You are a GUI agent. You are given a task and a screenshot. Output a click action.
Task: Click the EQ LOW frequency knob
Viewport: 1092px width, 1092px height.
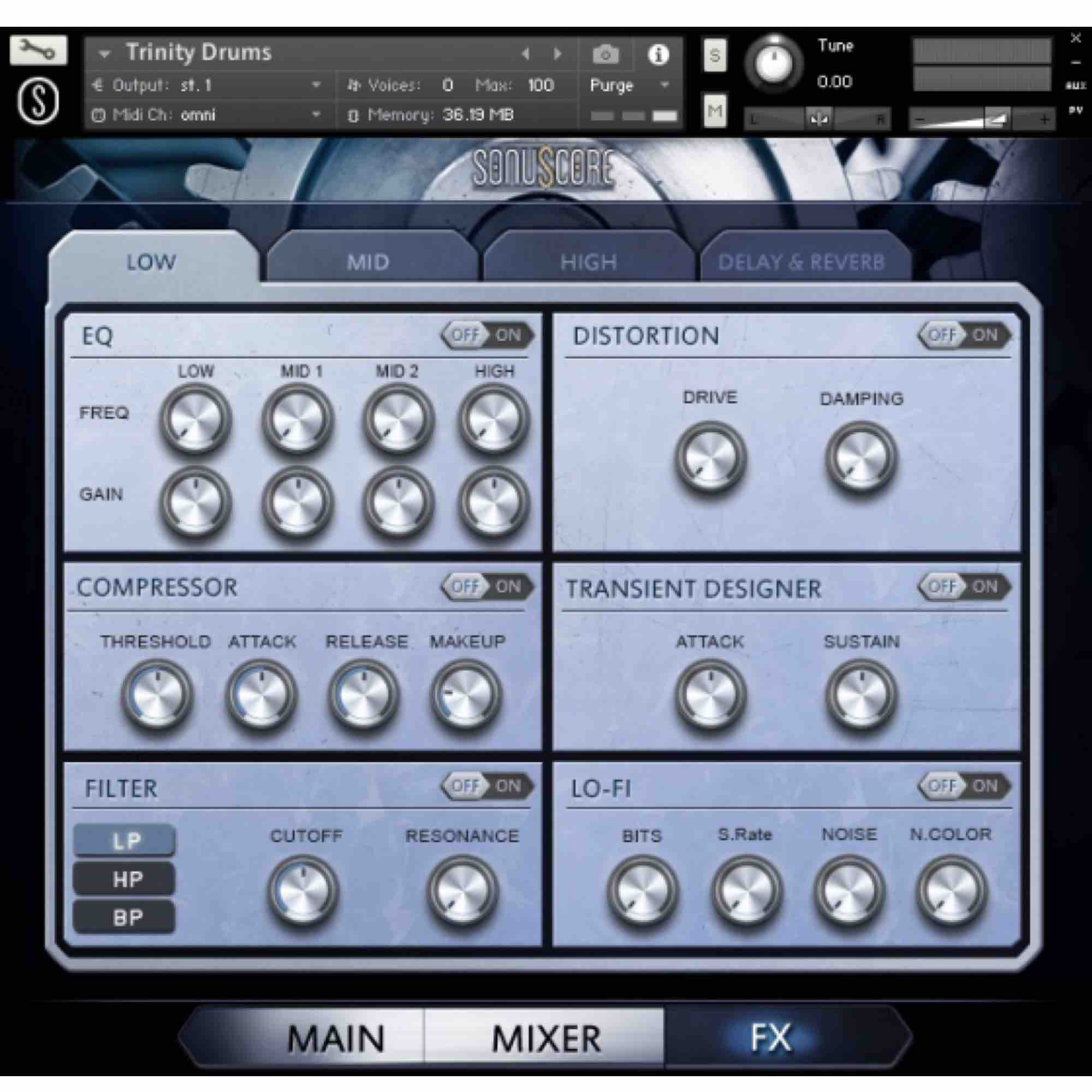[x=195, y=419]
